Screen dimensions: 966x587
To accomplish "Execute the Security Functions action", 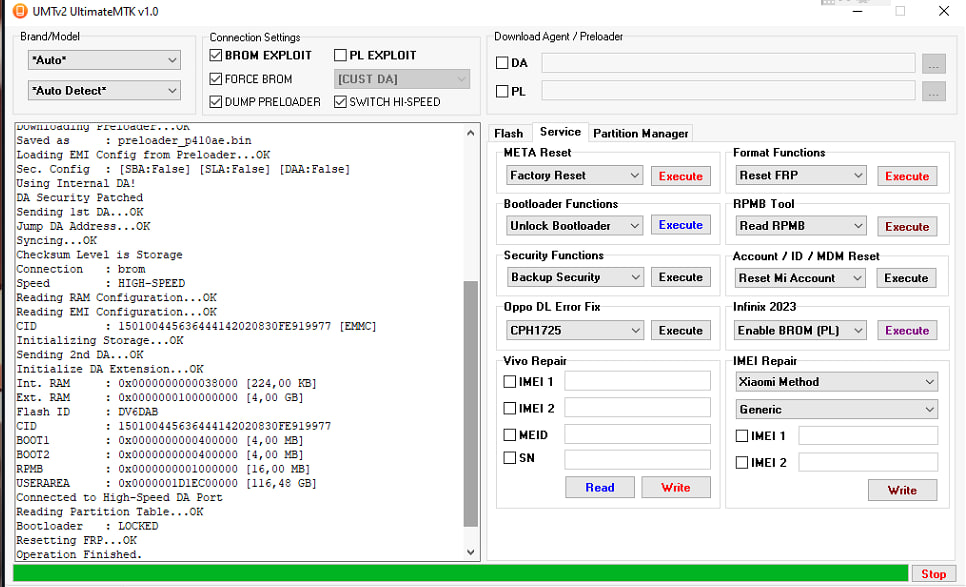I will point(681,277).
